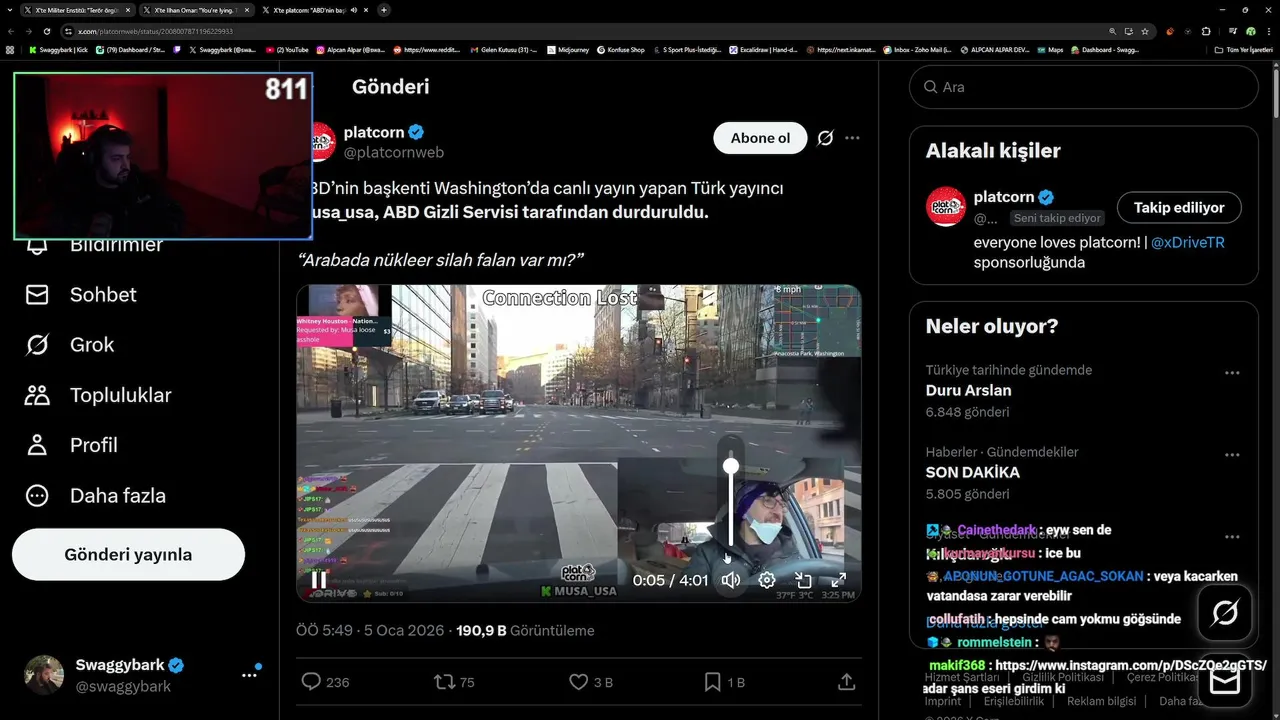Click the Takip ediliyor following button
This screenshot has width=1280, height=720.
pos(1179,208)
